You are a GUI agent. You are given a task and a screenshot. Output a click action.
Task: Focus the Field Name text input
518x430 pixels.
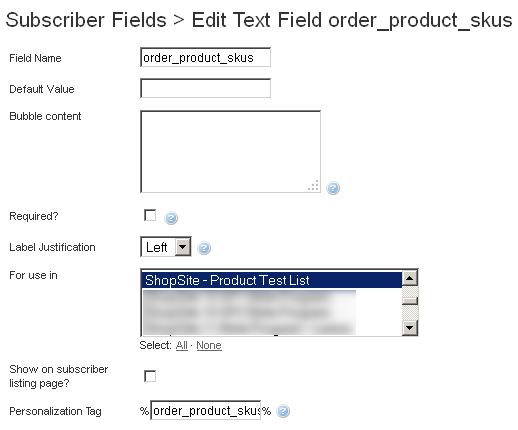tap(205, 57)
